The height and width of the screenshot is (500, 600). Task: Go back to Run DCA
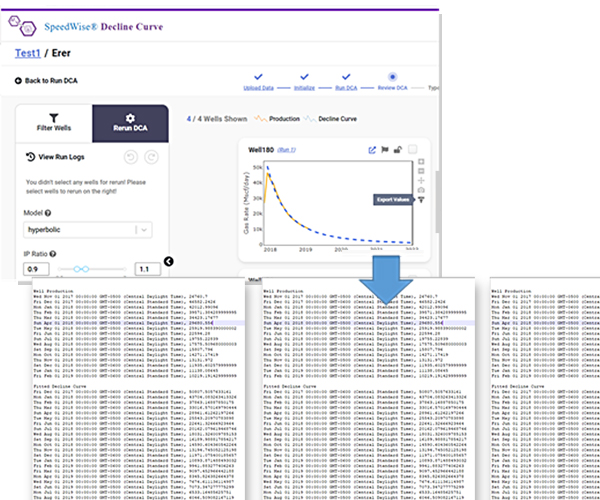(x=46, y=81)
